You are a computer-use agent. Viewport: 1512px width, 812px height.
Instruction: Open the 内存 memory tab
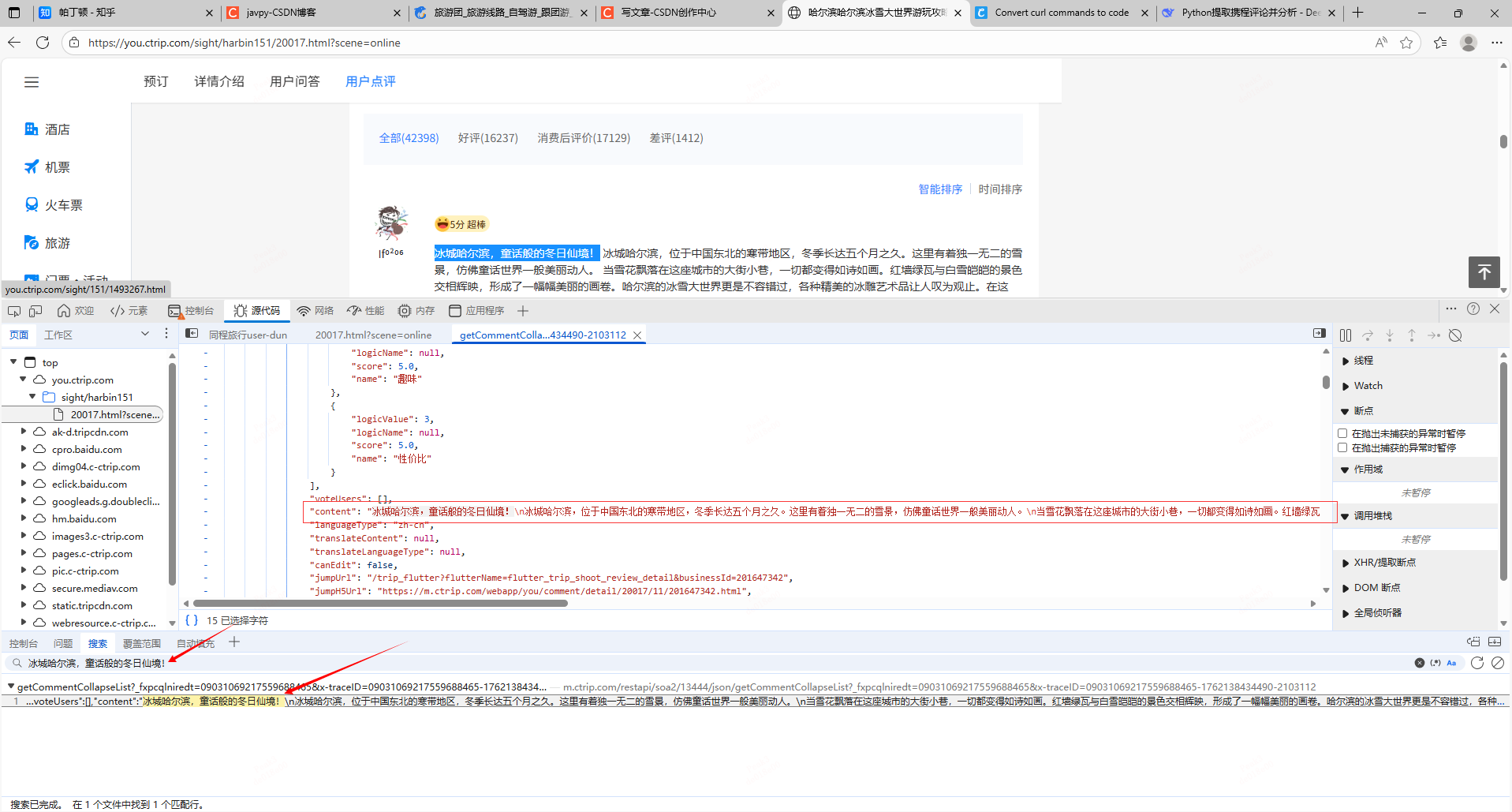click(416, 311)
